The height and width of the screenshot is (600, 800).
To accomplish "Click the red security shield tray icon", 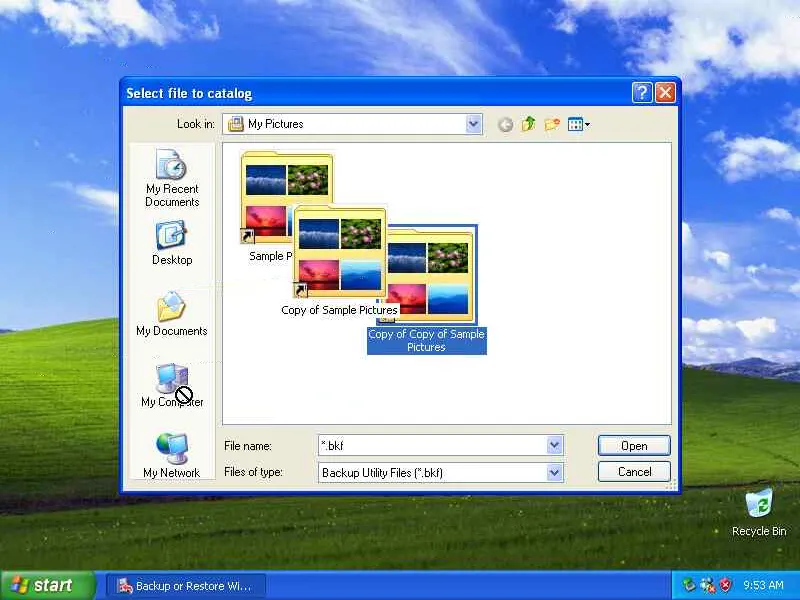I will [726, 585].
